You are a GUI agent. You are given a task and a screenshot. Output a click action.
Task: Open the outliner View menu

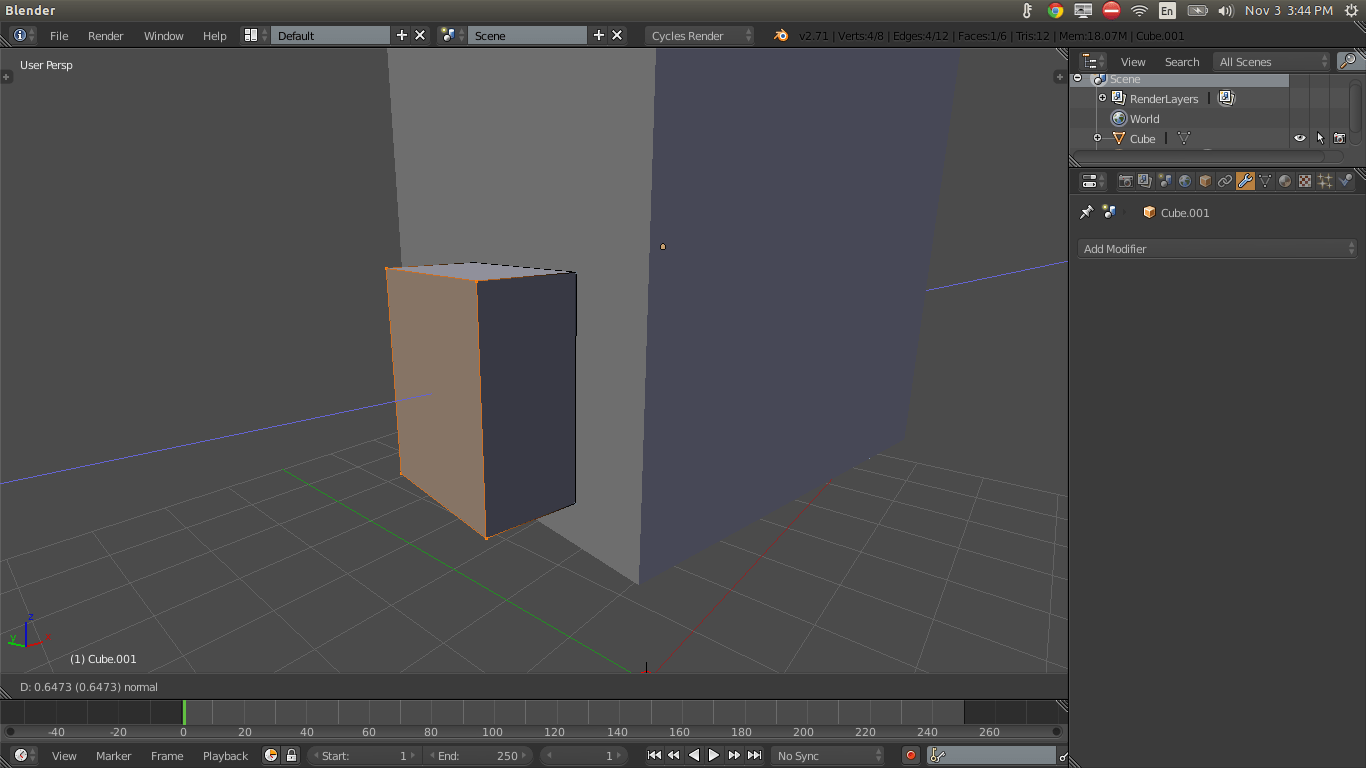coord(1132,61)
